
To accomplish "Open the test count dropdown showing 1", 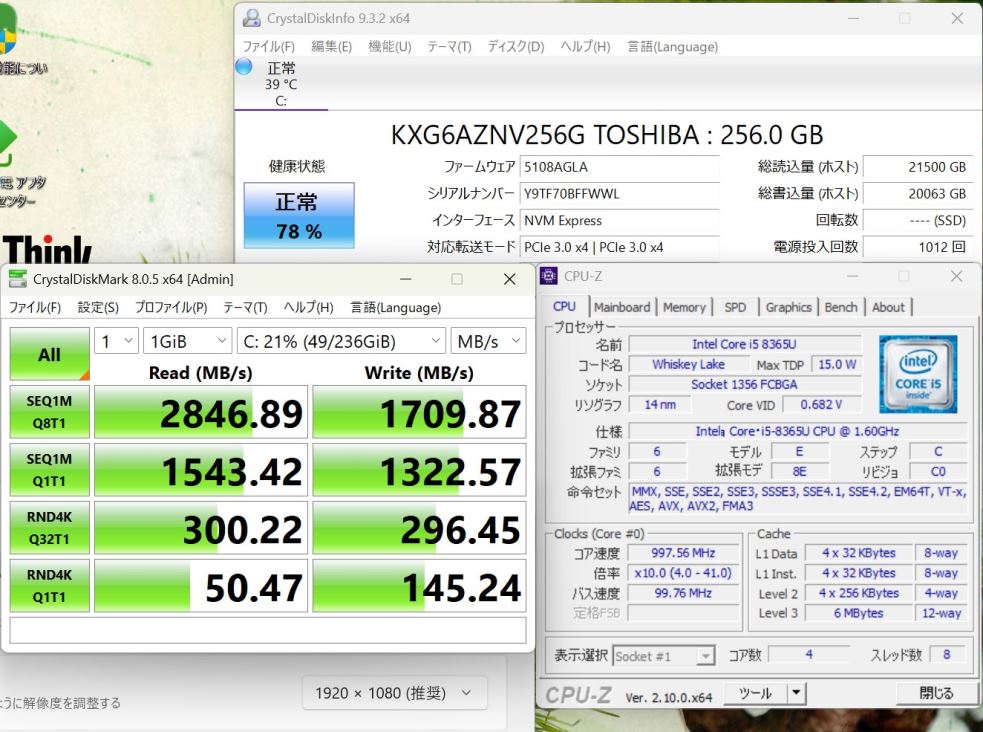I will click(x=117, y=341).
